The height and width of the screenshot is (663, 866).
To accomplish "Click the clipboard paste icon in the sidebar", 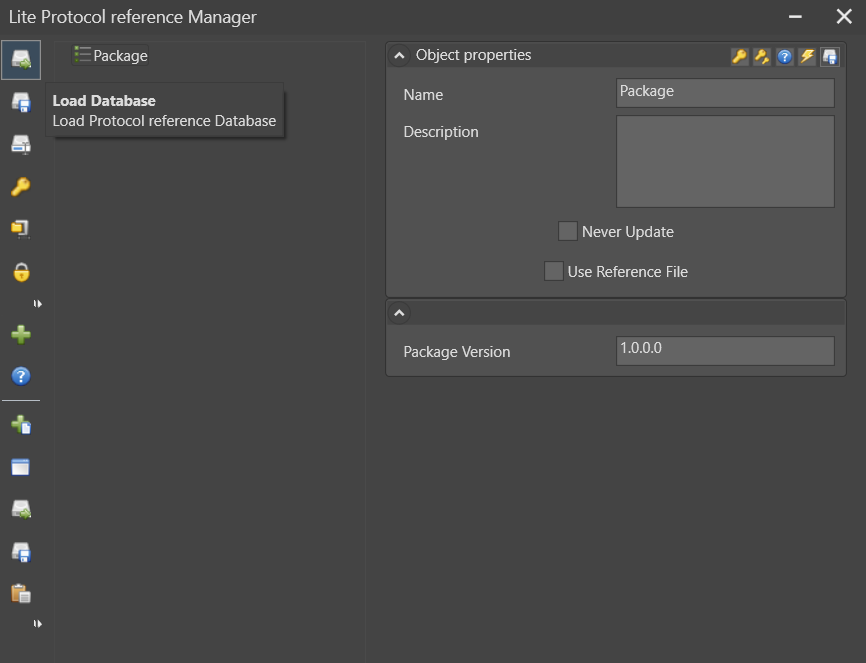I will point(21,593).
